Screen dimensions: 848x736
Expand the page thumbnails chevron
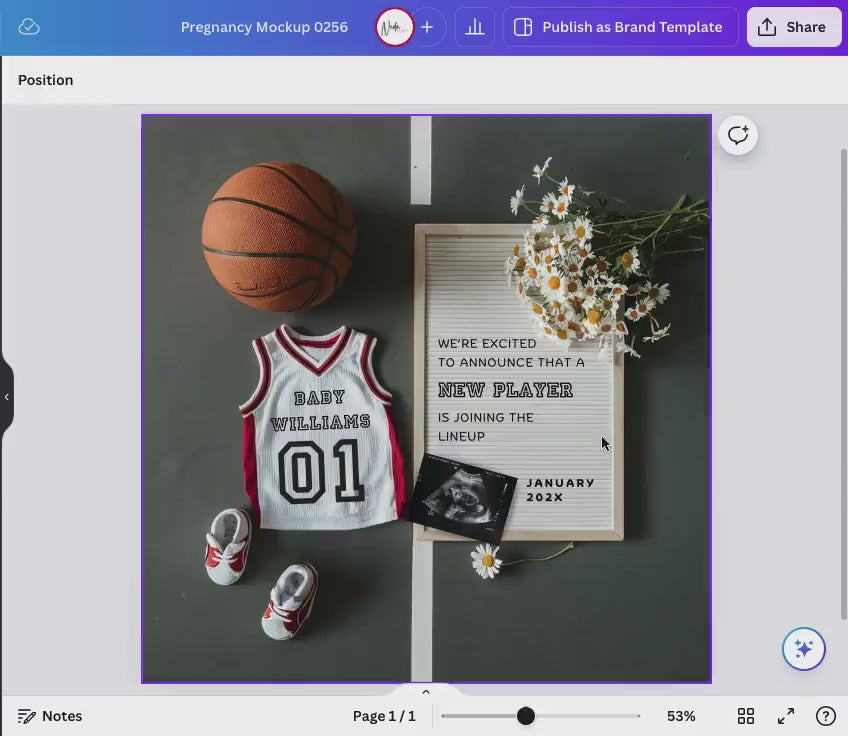coord(425,691)
